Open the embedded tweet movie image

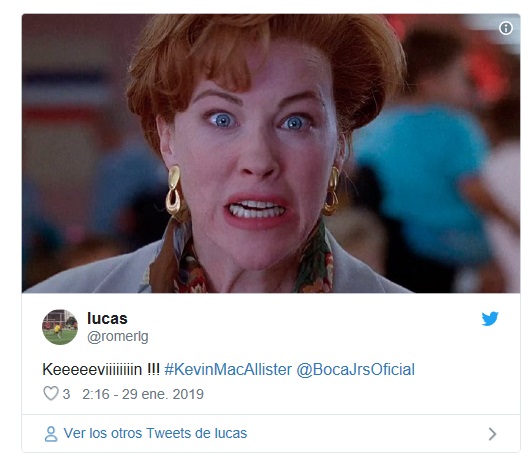click(x=271, y=153)
